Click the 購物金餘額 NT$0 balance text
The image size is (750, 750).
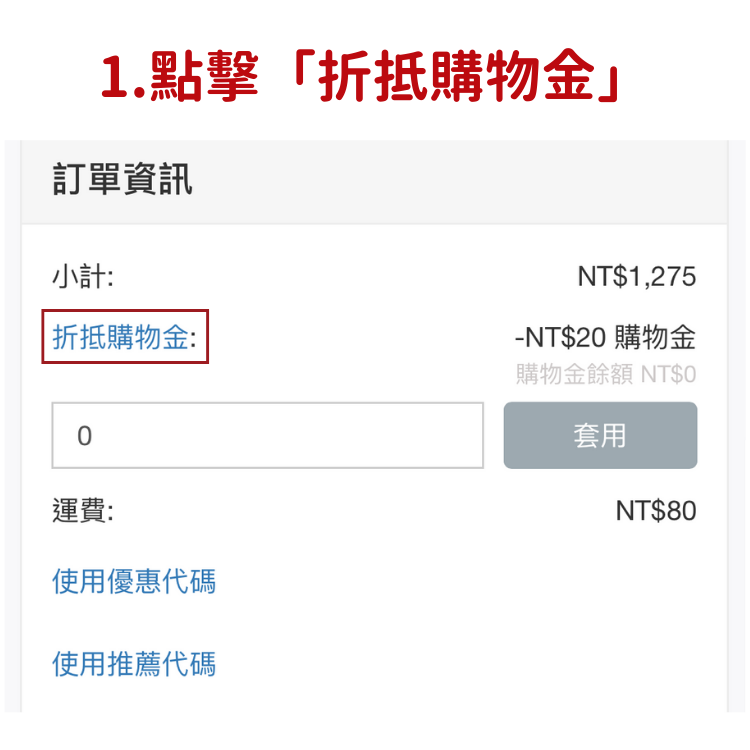click(x=605, y=375)
